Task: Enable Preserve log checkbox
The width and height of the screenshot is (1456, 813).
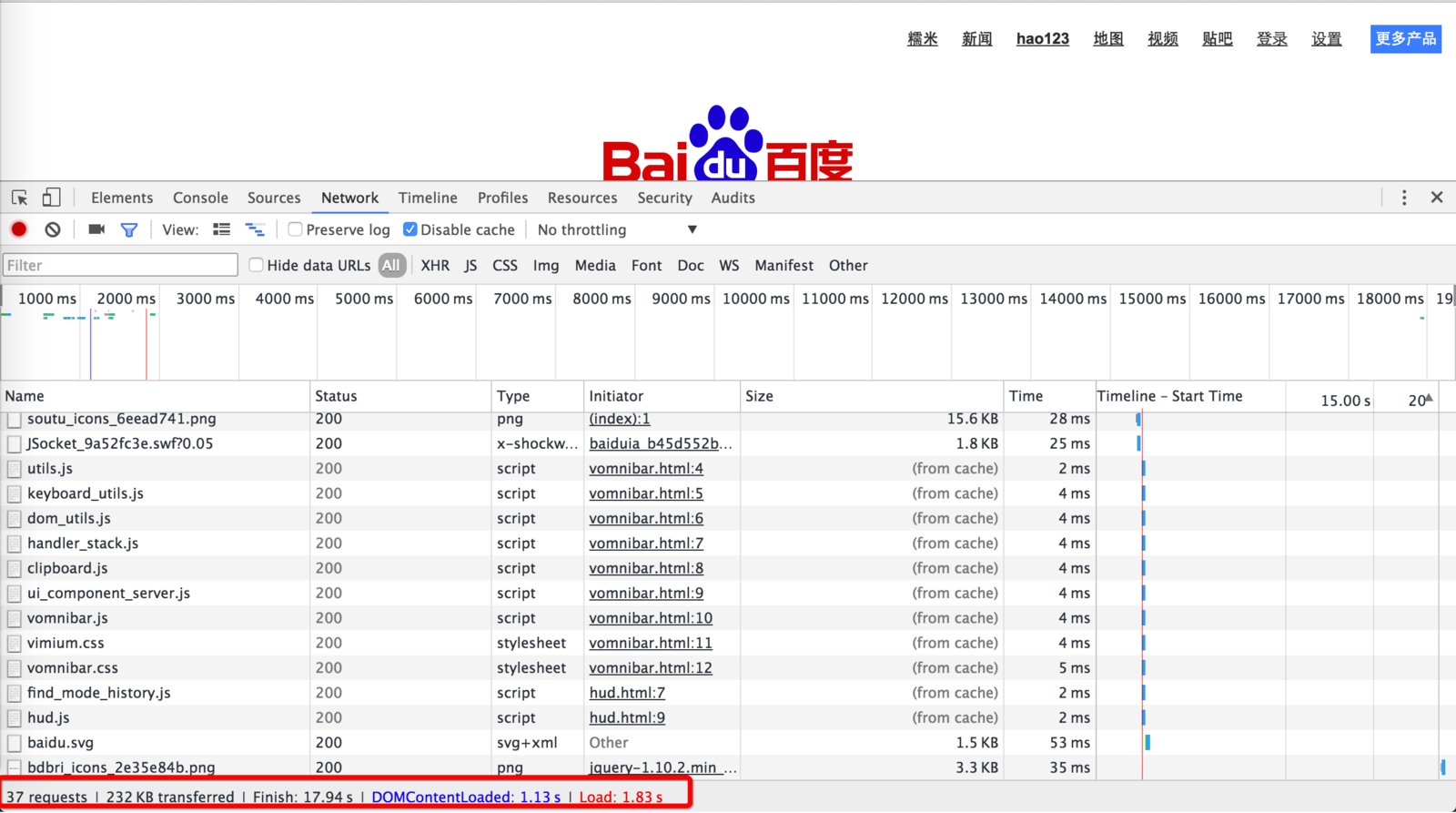Action: pyautogui.click(x=295, y=229)
